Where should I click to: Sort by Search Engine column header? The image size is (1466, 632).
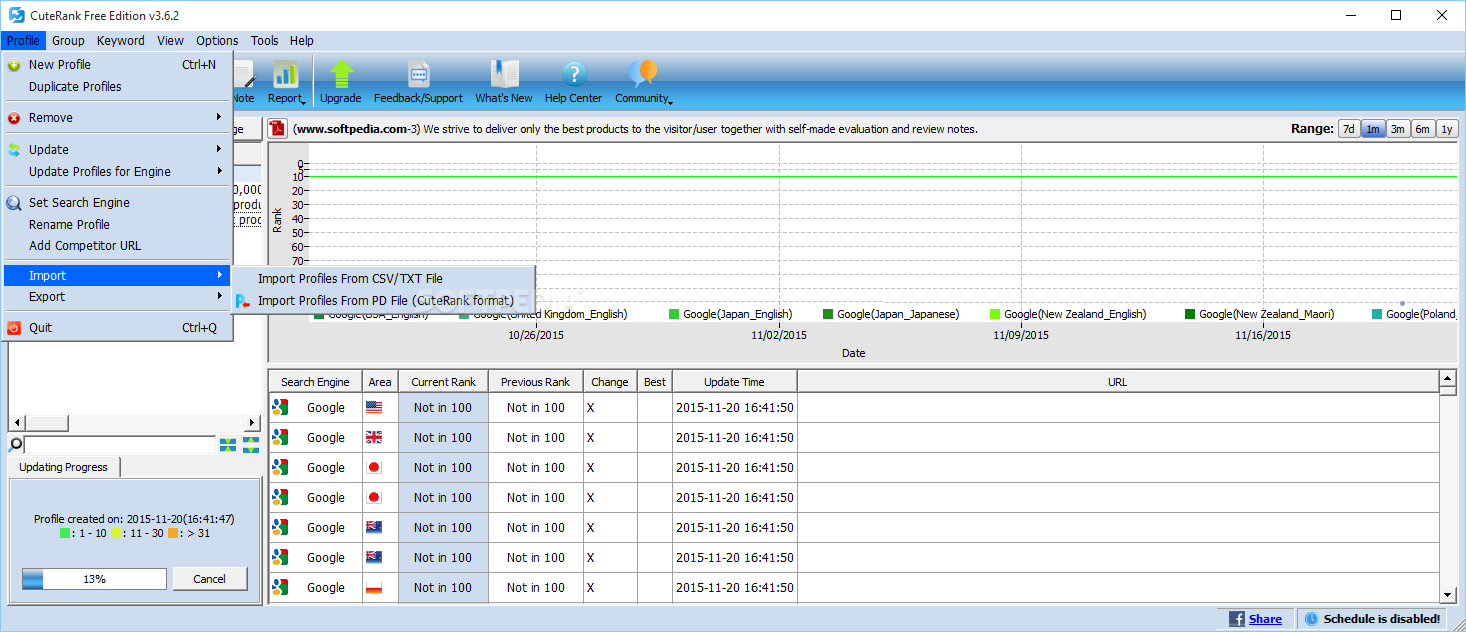315,381
